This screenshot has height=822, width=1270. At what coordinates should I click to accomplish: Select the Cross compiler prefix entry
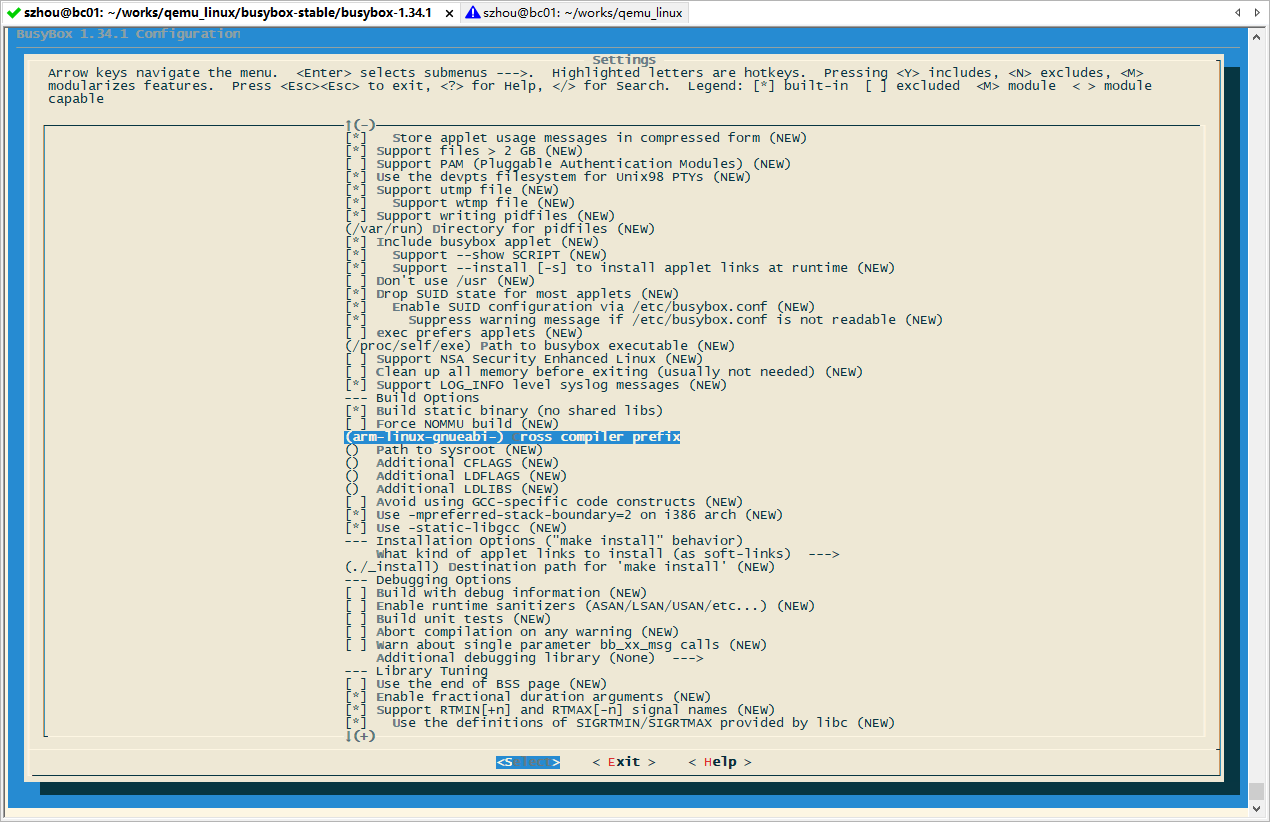coord(512,437)
